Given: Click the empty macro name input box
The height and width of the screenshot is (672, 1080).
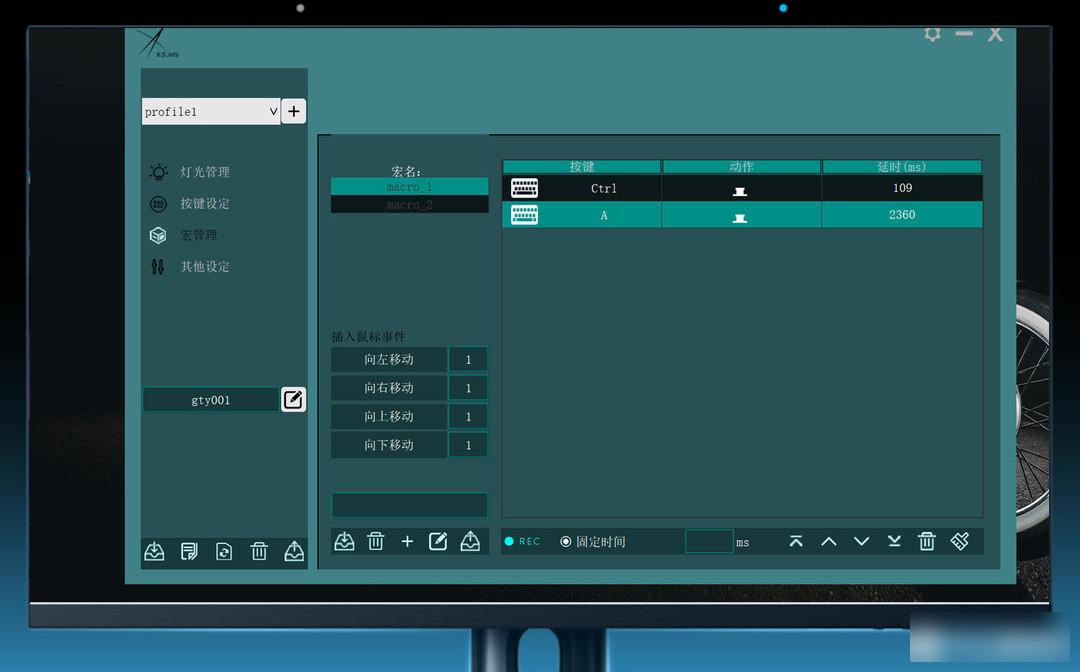Looking at the screenshot, I should [410, 505].
